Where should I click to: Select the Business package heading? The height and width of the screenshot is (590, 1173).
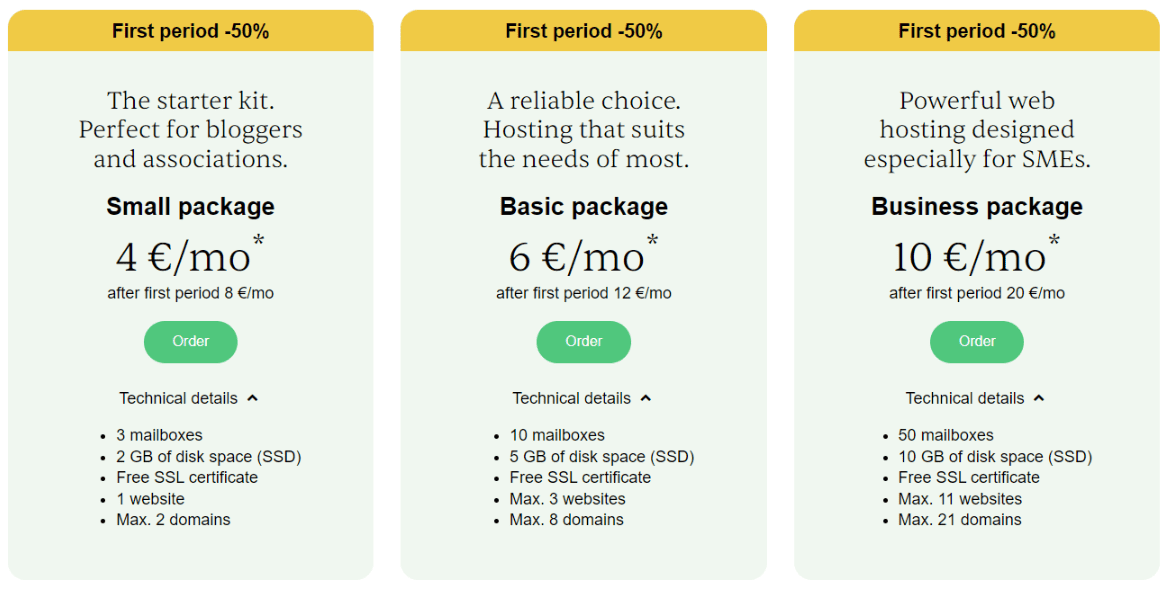977,206
